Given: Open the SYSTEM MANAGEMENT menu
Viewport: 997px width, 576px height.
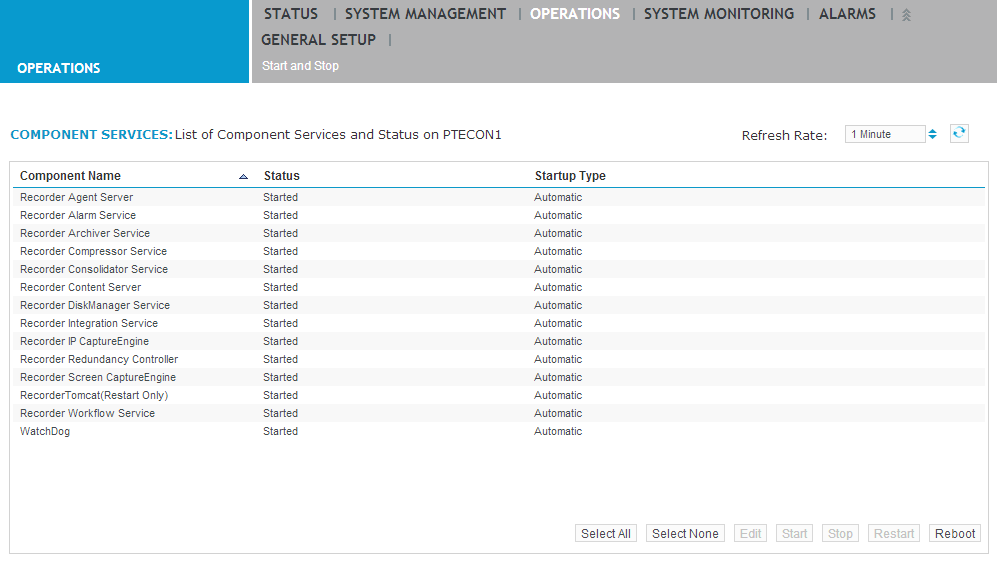Looking at the screenshot, I should pyautogui.click(x=424, y=14).
